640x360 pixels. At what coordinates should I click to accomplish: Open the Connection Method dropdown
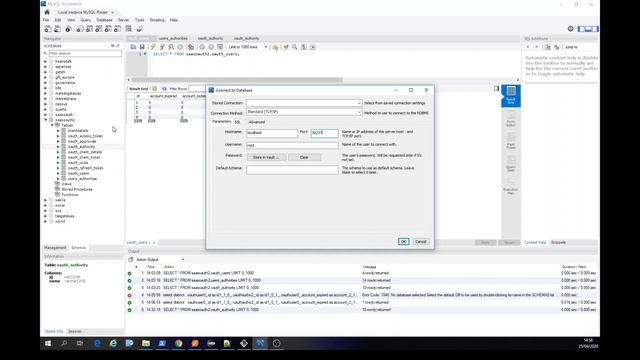click(x=359, y=112)
